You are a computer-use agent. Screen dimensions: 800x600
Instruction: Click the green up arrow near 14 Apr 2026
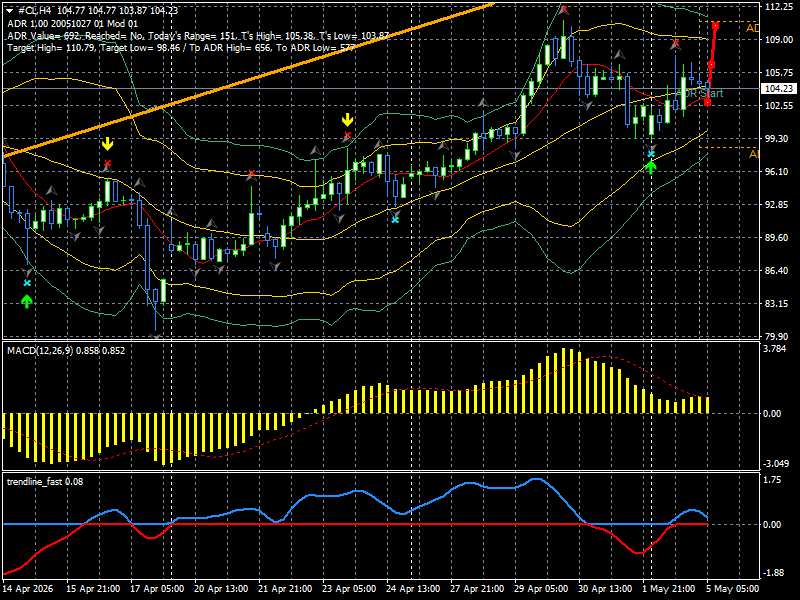[27, 301]
